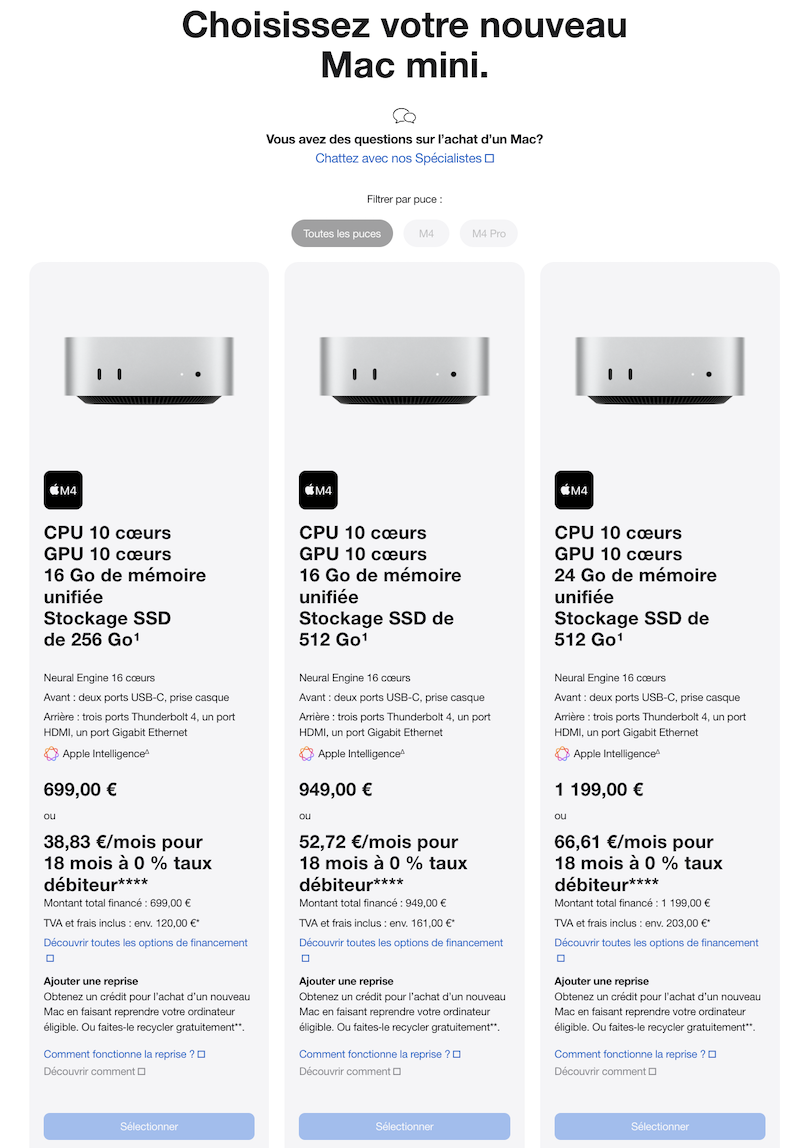Image resolution: width=800 pixels, height=1148 pixels.
Task: Select the 949,00 € Mac mini
Action: [404, 1126]
